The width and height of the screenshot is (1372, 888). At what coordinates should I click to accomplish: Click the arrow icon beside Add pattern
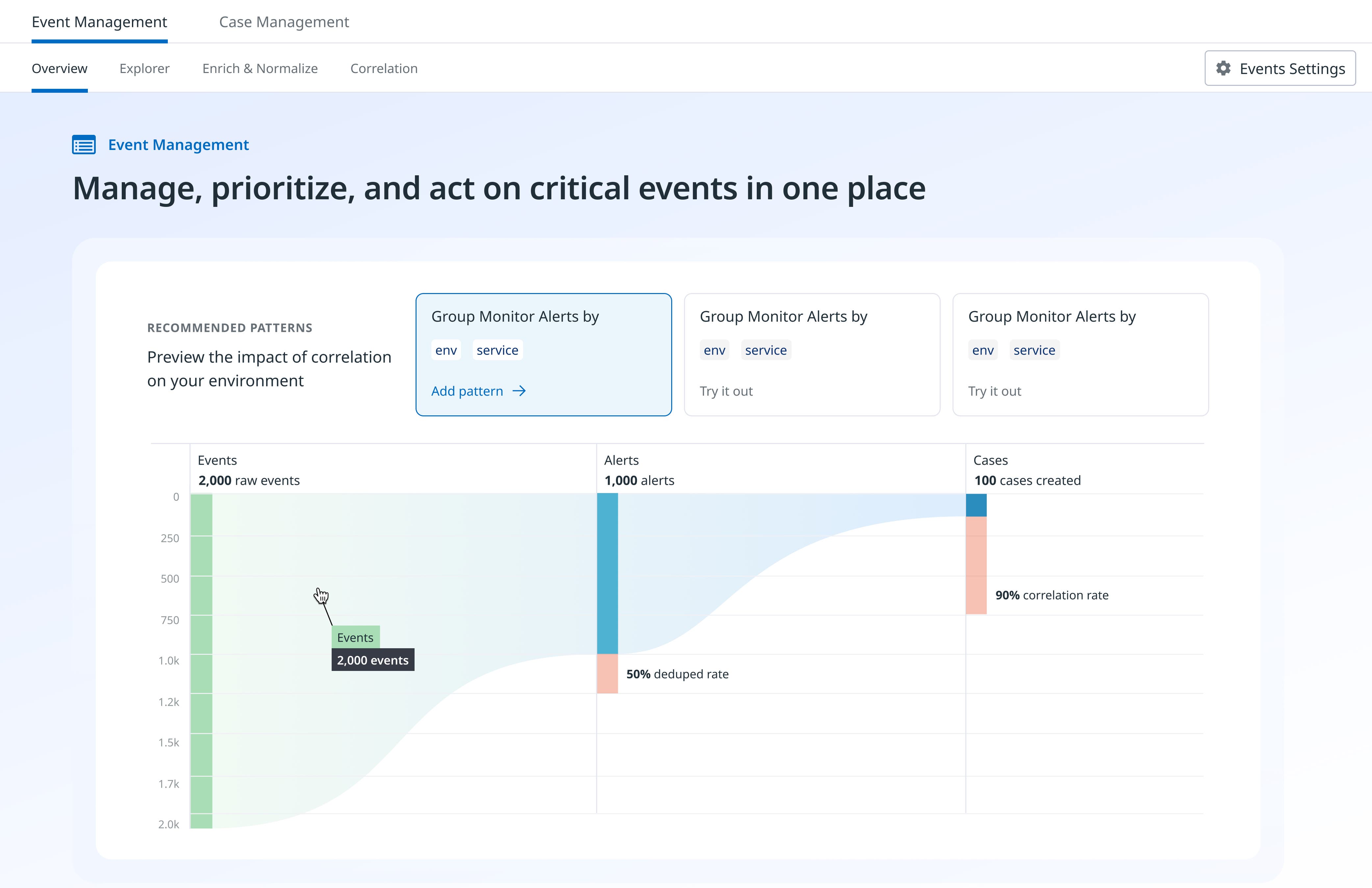520,391
